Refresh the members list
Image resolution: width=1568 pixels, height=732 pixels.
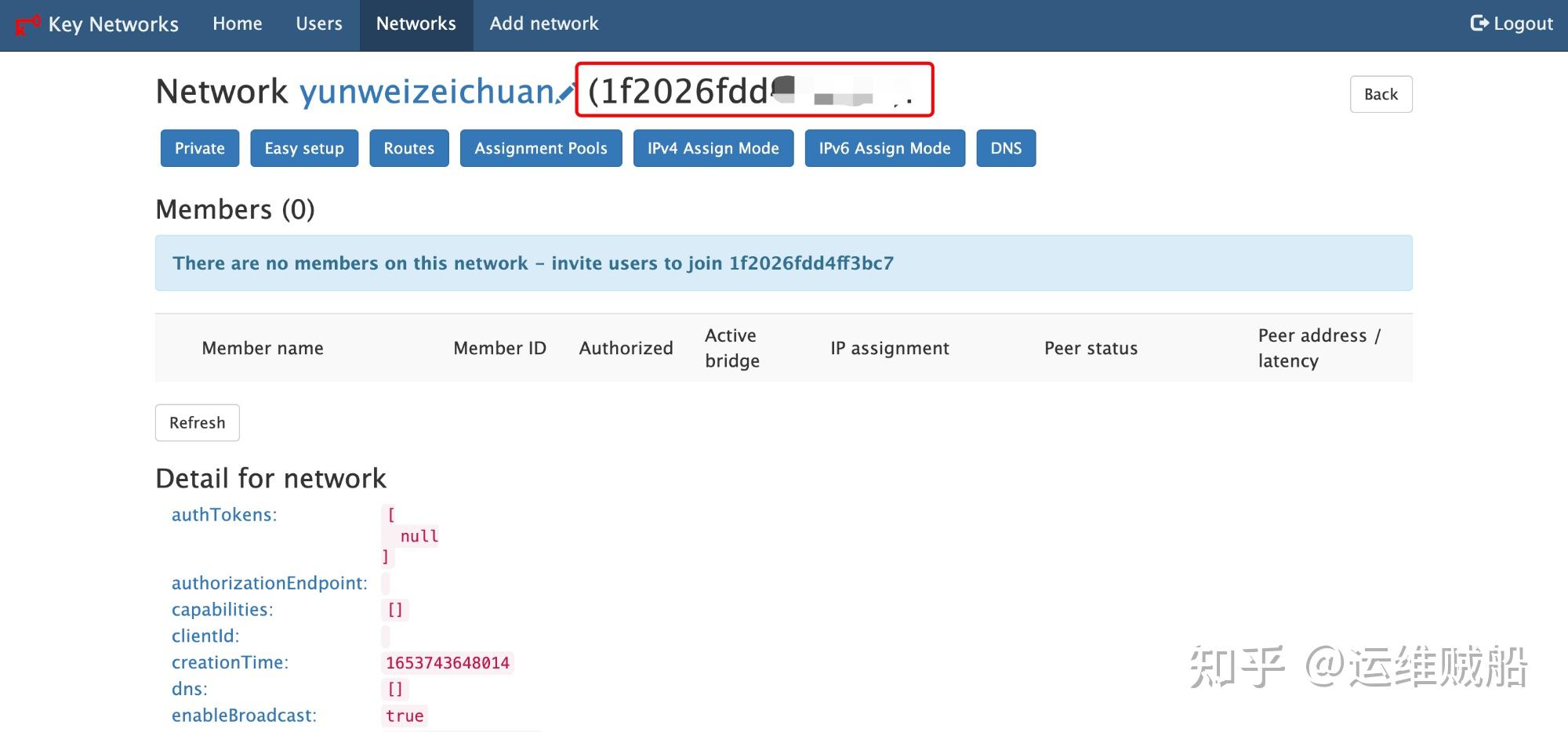point(198,422)
